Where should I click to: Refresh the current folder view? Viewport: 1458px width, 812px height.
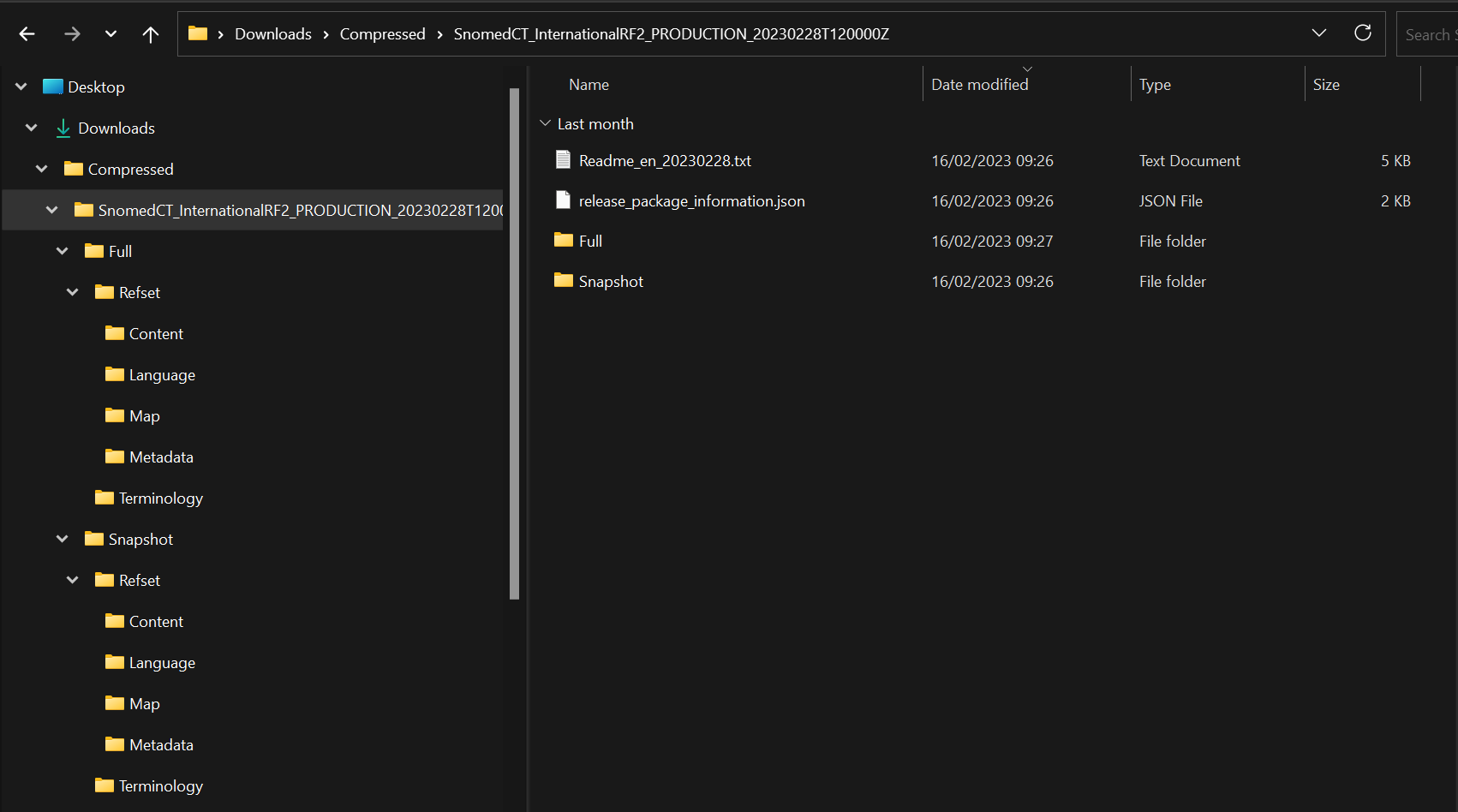(1363, 33)
